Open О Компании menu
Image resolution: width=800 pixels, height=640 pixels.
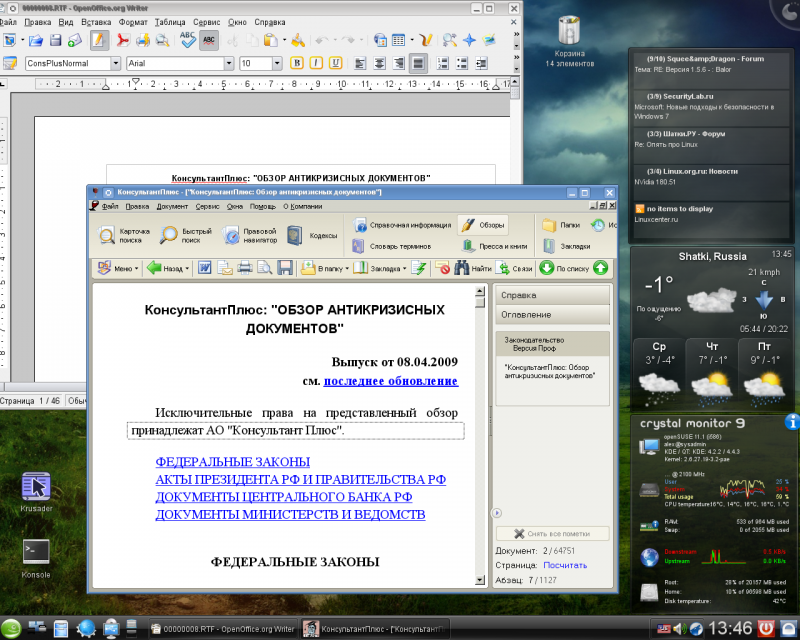click(303, 206)
